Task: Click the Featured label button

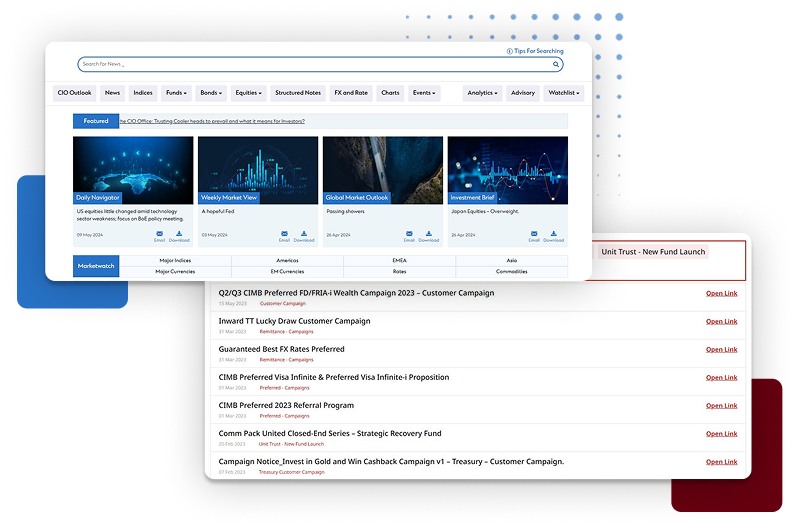Action: pos(96,121)
